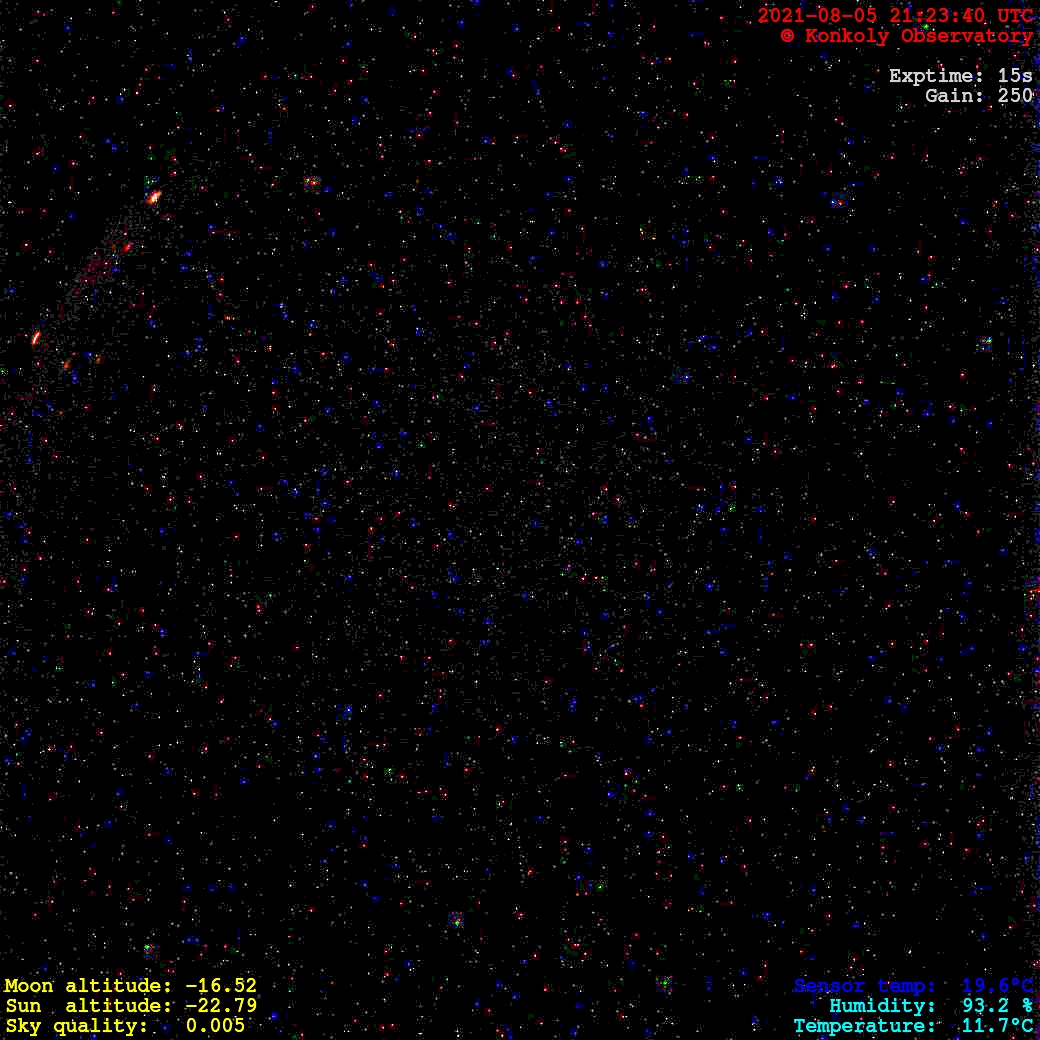Click the Sky quality value 0.005

tap(214, 1026)
